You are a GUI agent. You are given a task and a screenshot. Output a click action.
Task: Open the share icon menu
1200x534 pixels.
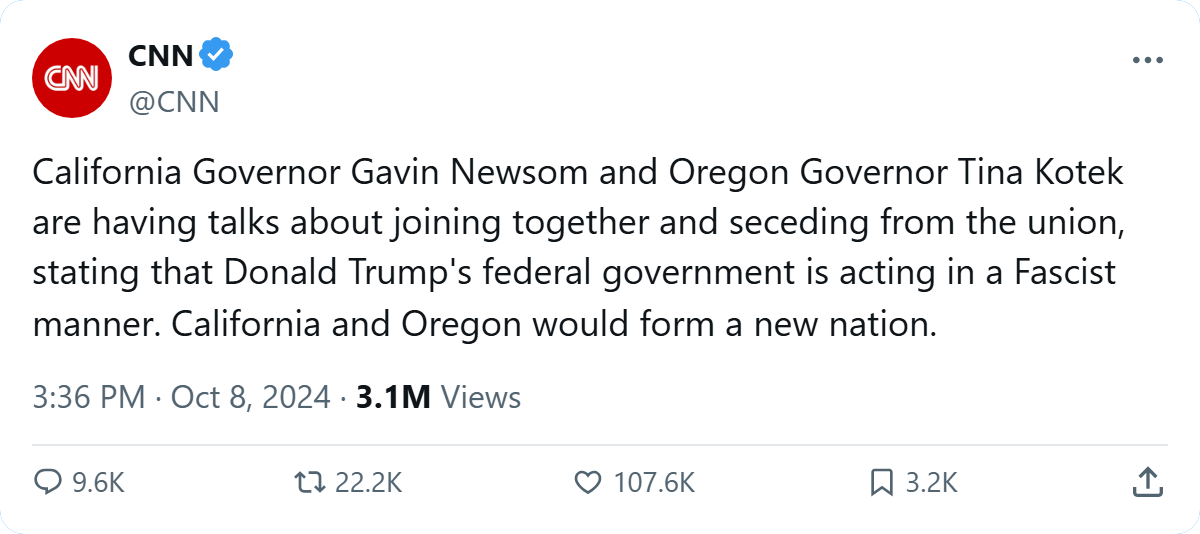coord(1147,483)
